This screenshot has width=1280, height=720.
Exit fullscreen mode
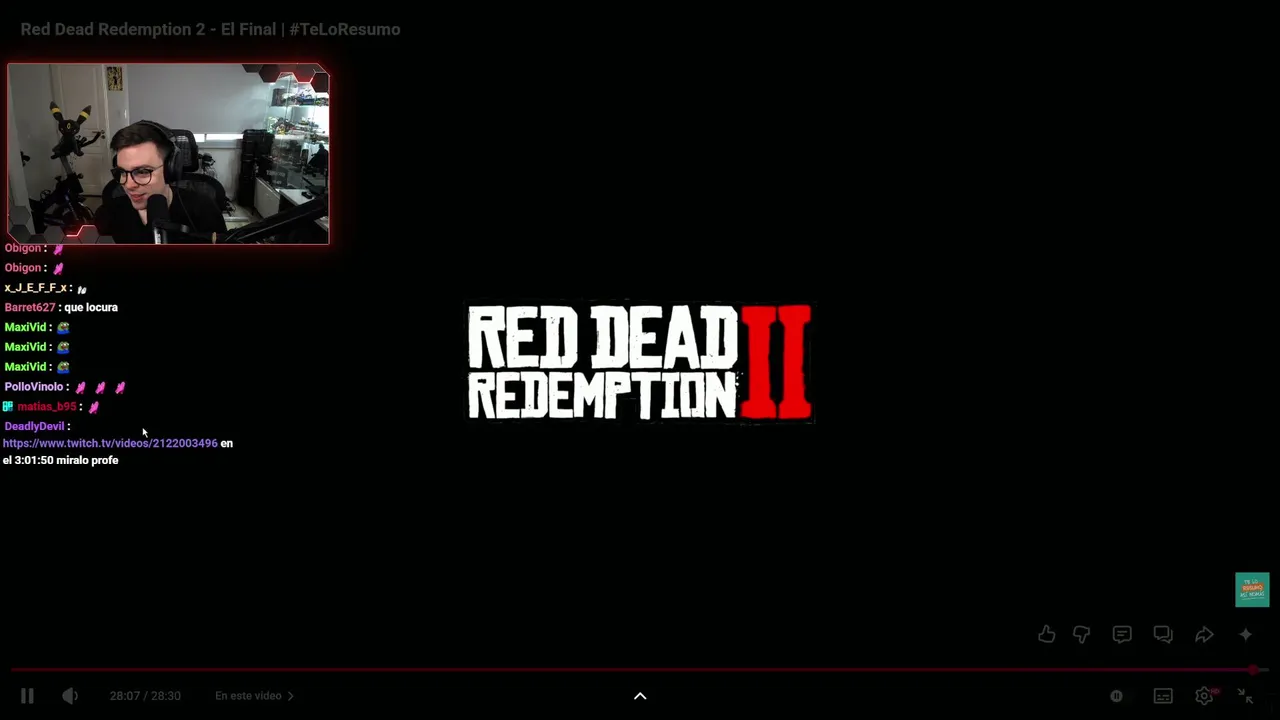point(1246,696)
